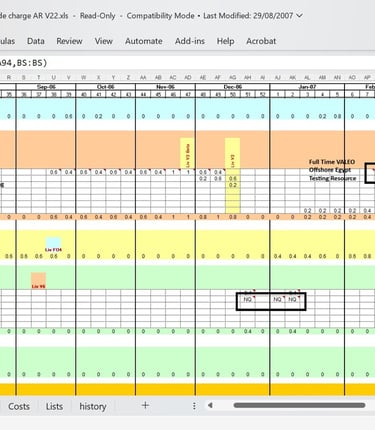Switch to the Costs sheet tab
The image size is (375, 430).
tap(19, 406)
